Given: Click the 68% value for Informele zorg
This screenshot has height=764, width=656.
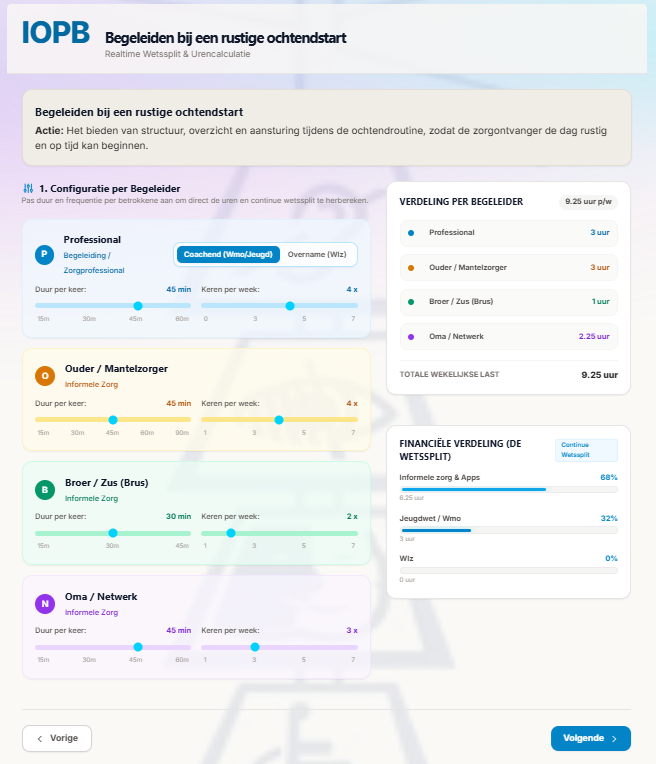Looking at the screenshot, I should pyautogui.click(x=609, y=478).
